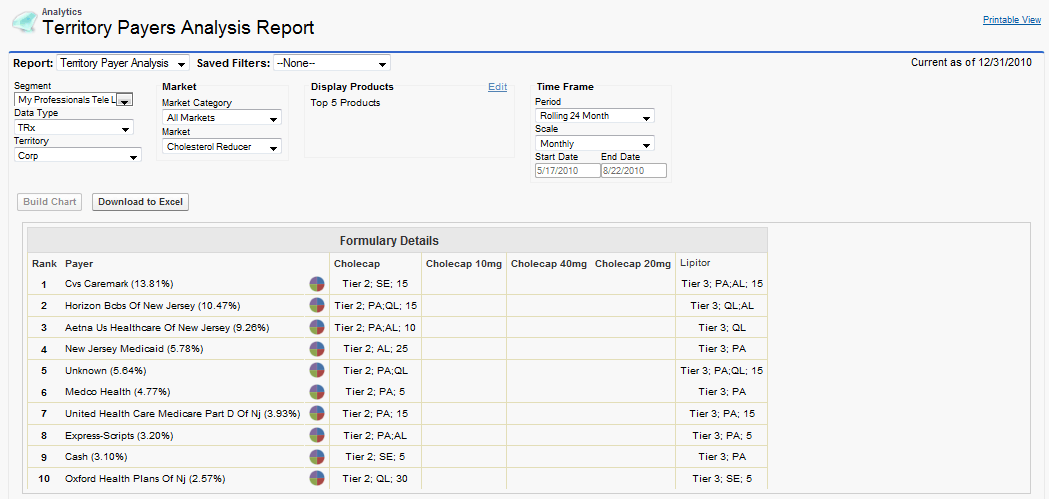
Task: Open pie chart for Oxford Health Plans
Action: pos(317,478)
